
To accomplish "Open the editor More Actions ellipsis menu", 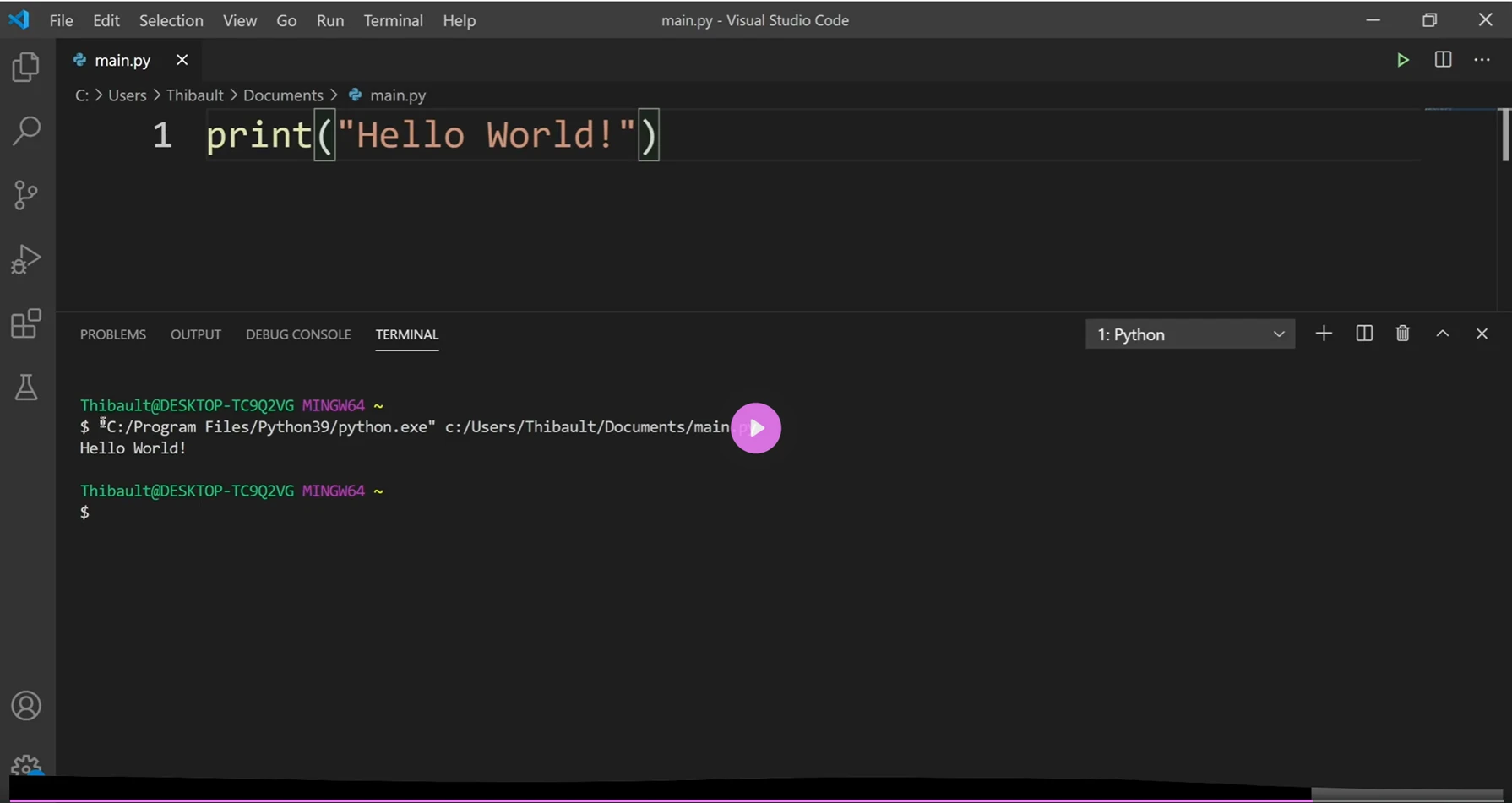I will click(x=1482, y=60).
